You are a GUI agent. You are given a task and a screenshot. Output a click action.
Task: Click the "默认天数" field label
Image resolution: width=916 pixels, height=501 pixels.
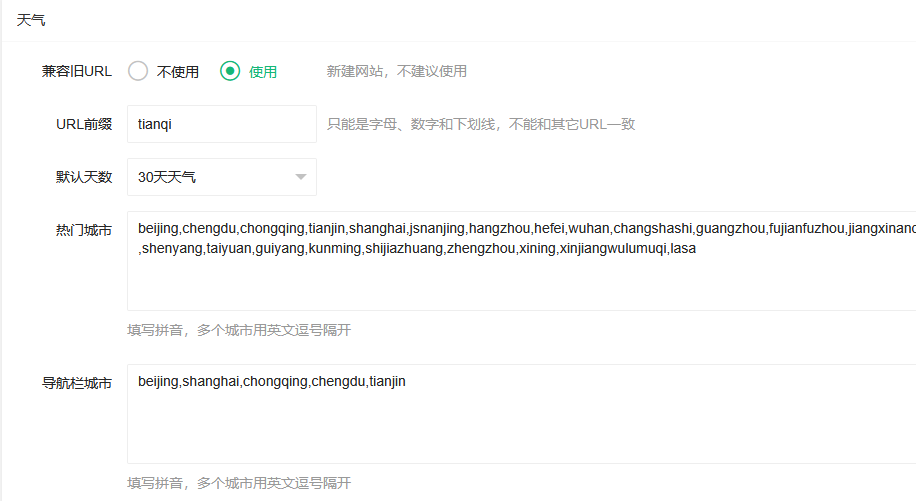[84, 177]
